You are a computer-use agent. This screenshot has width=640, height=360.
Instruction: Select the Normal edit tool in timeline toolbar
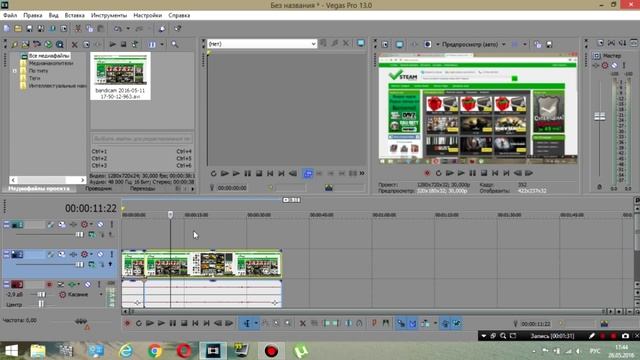click(247, 323)
